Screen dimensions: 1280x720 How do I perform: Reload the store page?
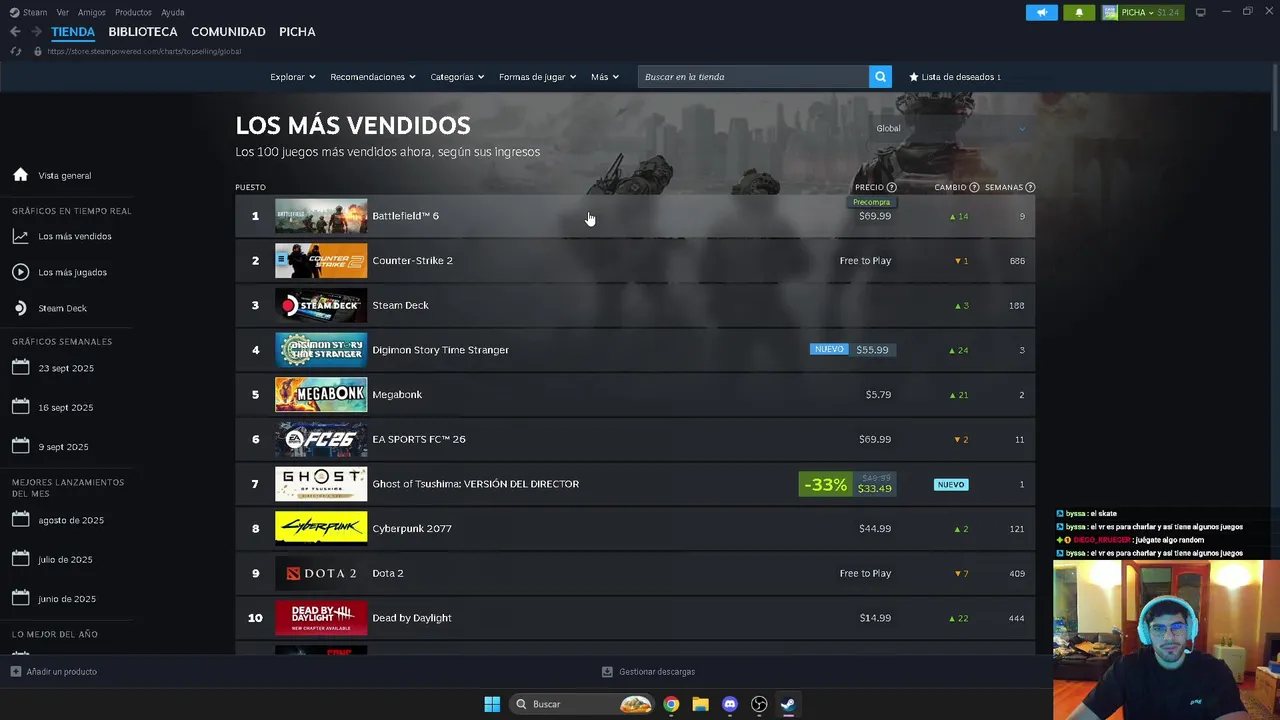(15, 51)
